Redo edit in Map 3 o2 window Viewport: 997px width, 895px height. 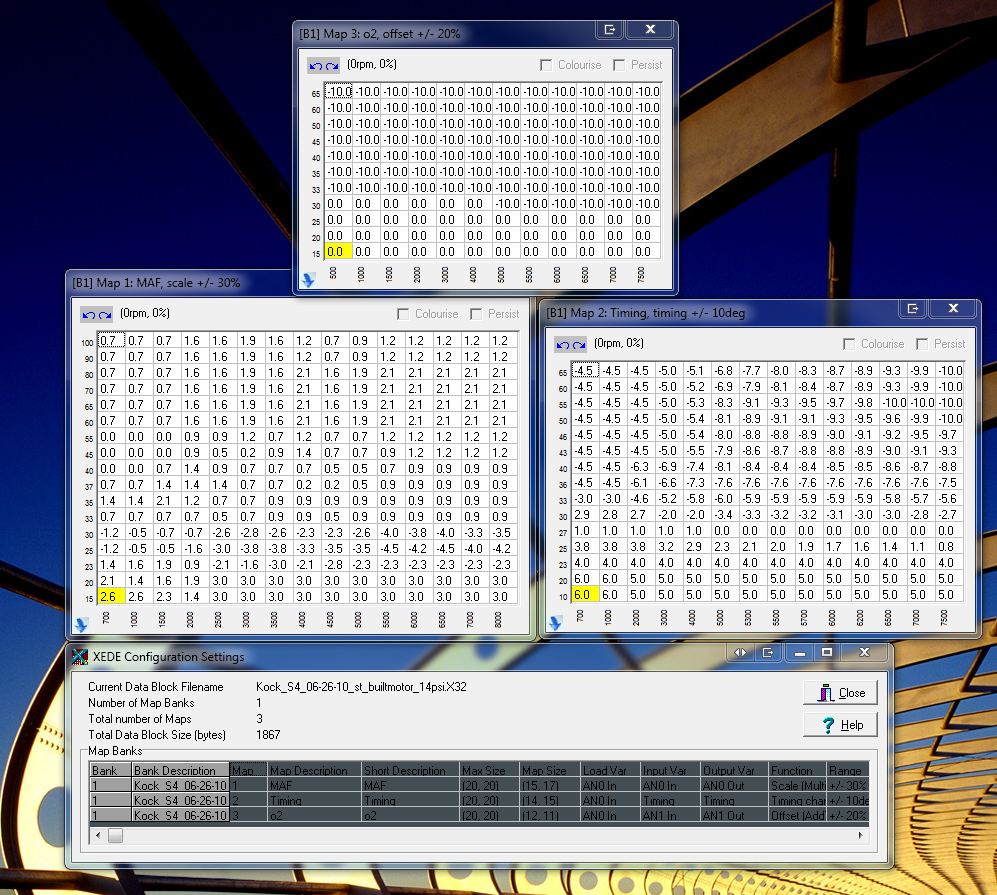point(332,65)
